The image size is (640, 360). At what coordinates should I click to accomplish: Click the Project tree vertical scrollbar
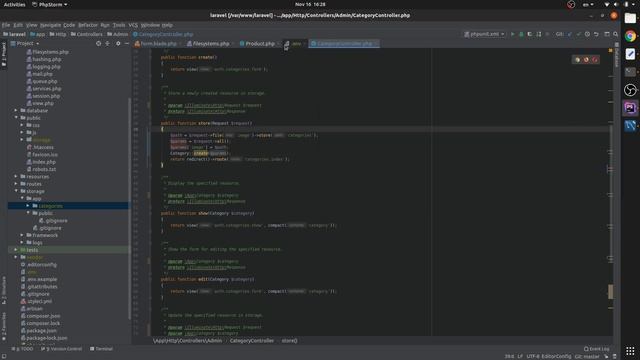pyautogui.click(x=129, y=208)
